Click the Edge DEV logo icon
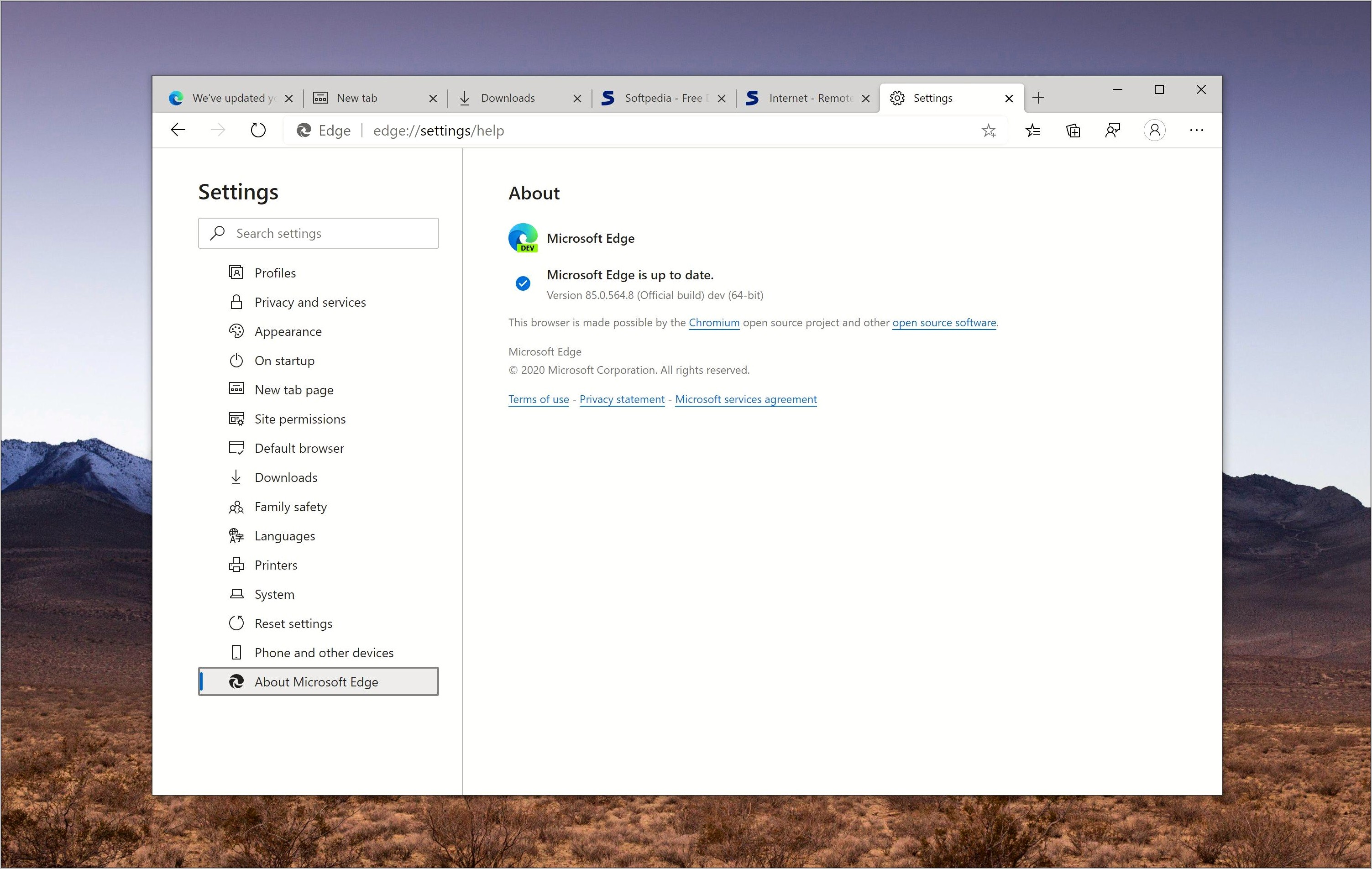Image resolution: width=1372 pixels, height=869 pixels. pyautogui.click(x=523, y=238)
